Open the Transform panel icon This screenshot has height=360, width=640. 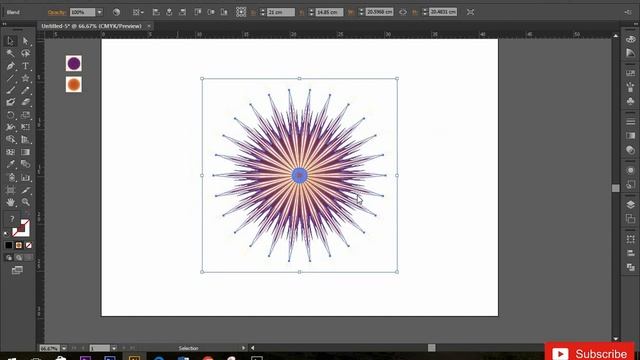[x=630, y=239]
